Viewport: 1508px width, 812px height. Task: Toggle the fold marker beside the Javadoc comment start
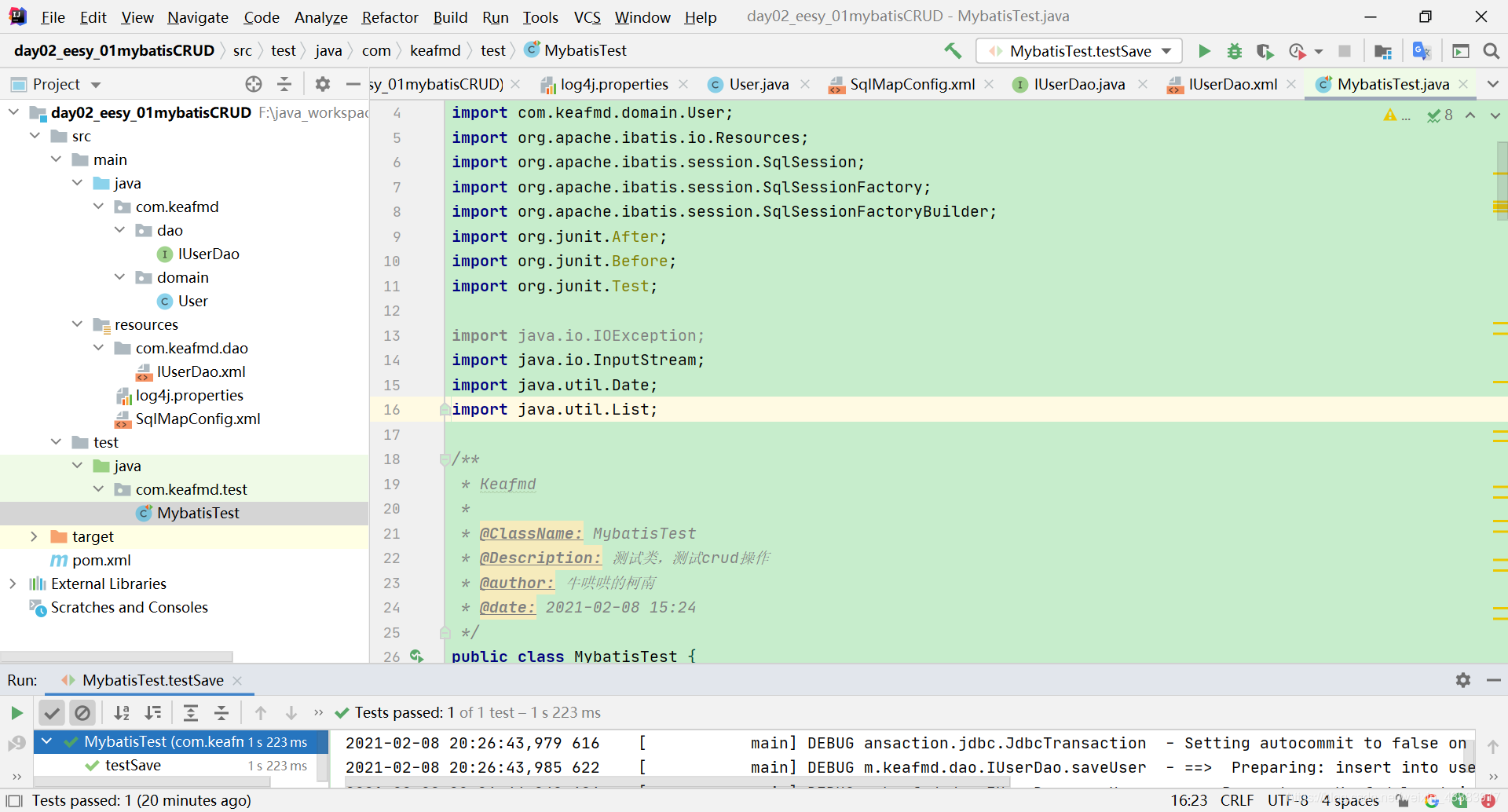tap(445, 459)
